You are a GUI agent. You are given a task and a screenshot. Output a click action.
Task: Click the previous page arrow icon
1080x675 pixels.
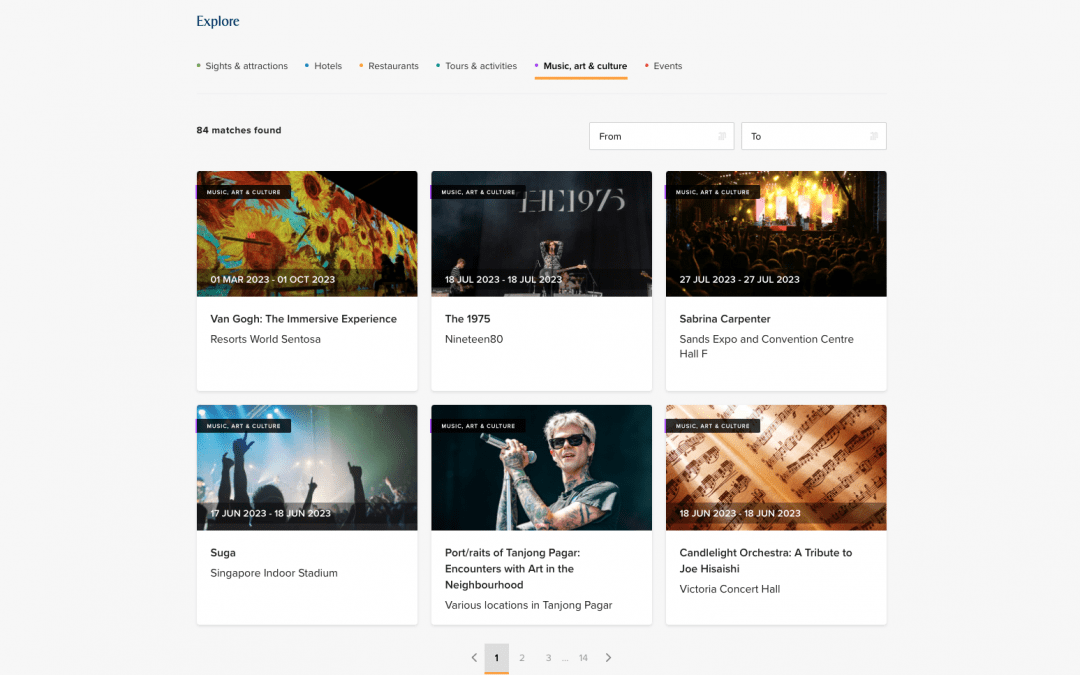pos(474,658)
